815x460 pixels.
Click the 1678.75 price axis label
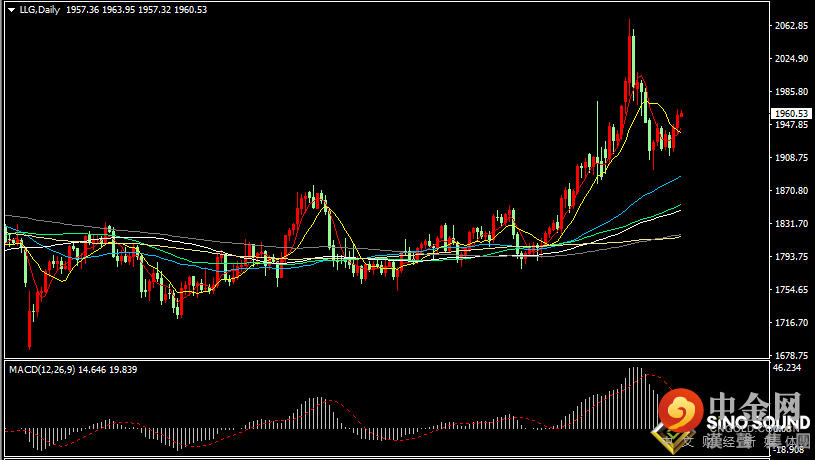coord(791,356)
